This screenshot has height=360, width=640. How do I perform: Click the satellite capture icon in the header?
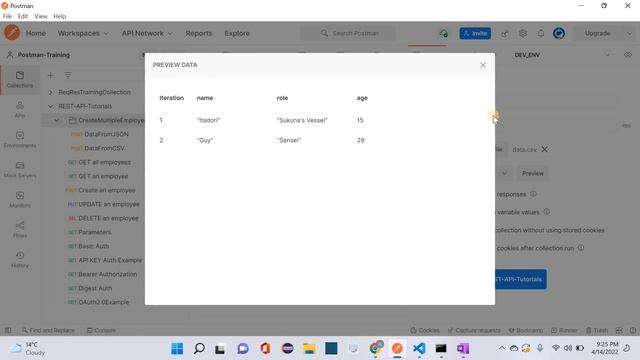(505, 33)
